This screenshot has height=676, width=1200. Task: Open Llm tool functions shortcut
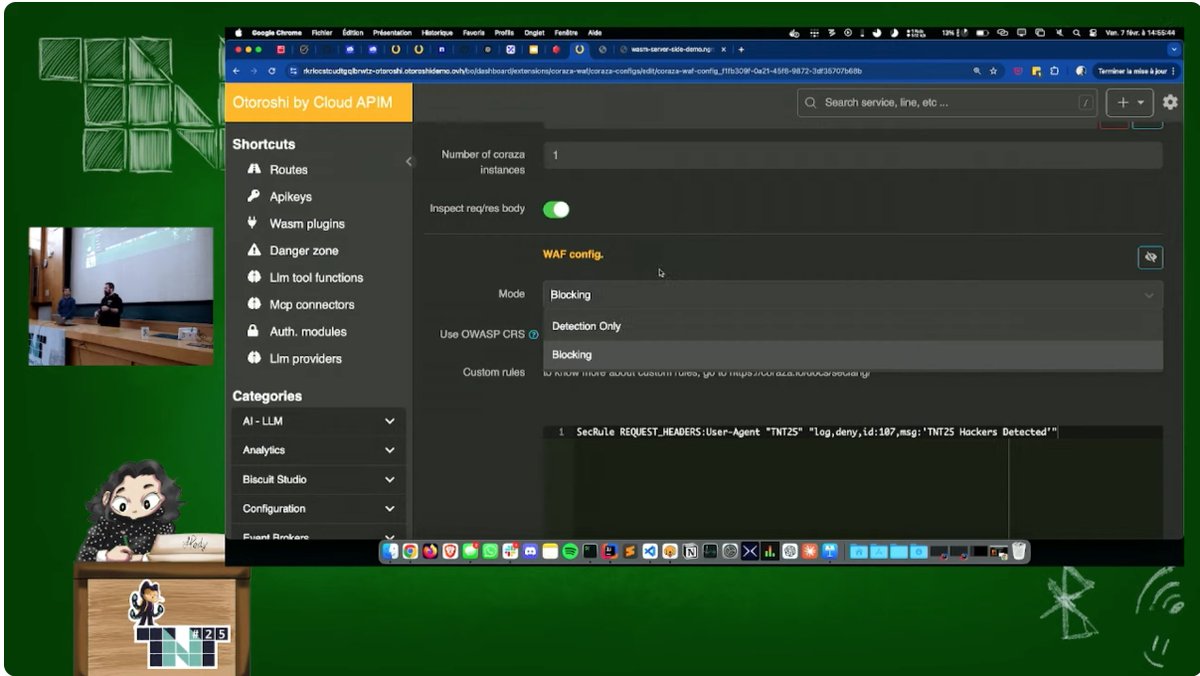point(304,278)
